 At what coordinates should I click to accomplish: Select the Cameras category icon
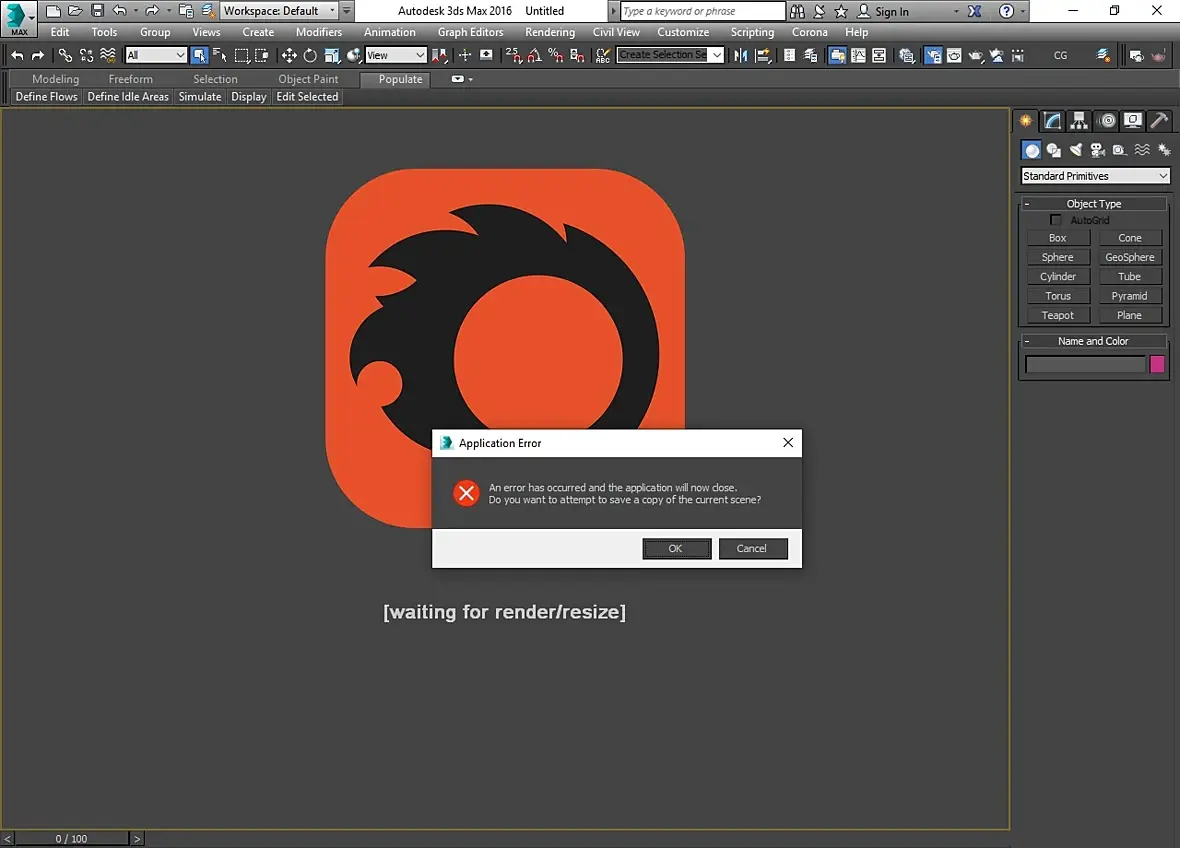coord(1097,150)
